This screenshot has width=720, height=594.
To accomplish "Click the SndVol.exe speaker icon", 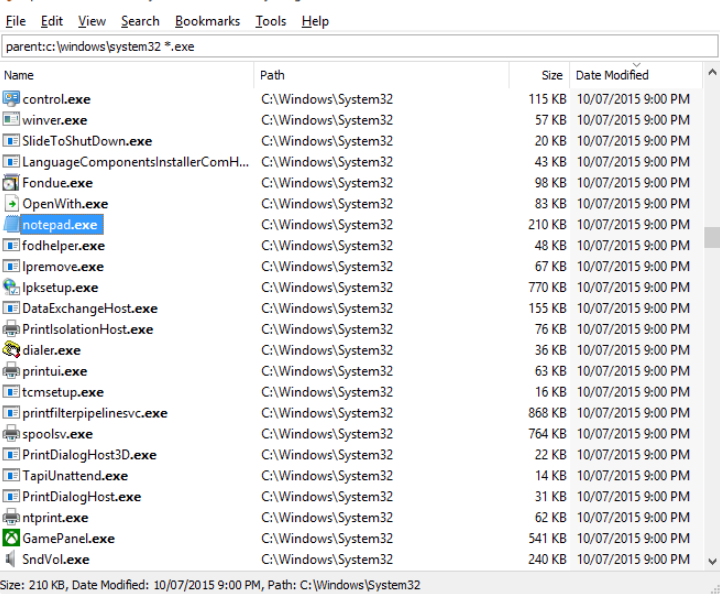I will 11,559.
